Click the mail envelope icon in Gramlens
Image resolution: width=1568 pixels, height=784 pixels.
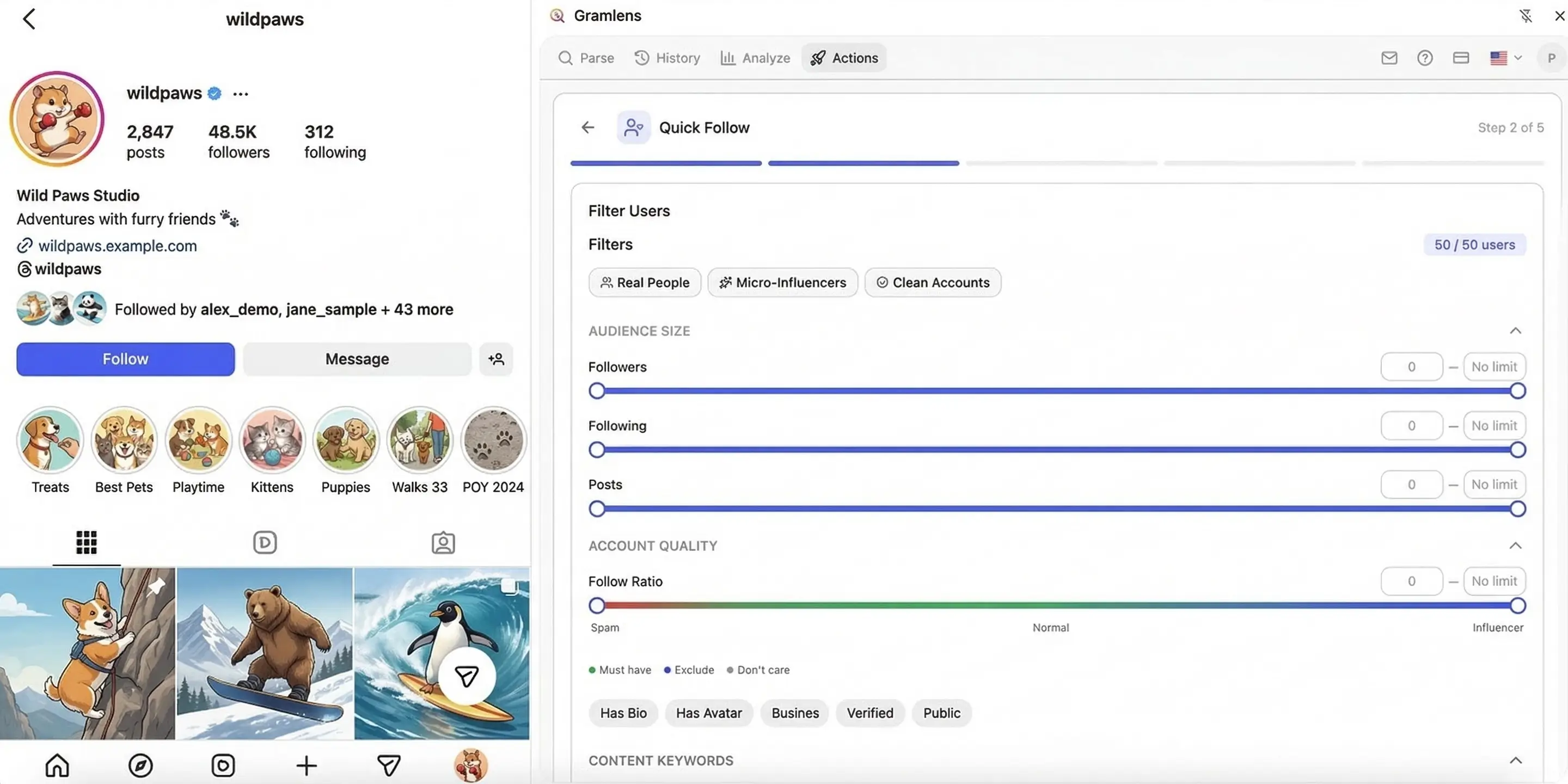pyautogui.click(x=1389, y=58)
